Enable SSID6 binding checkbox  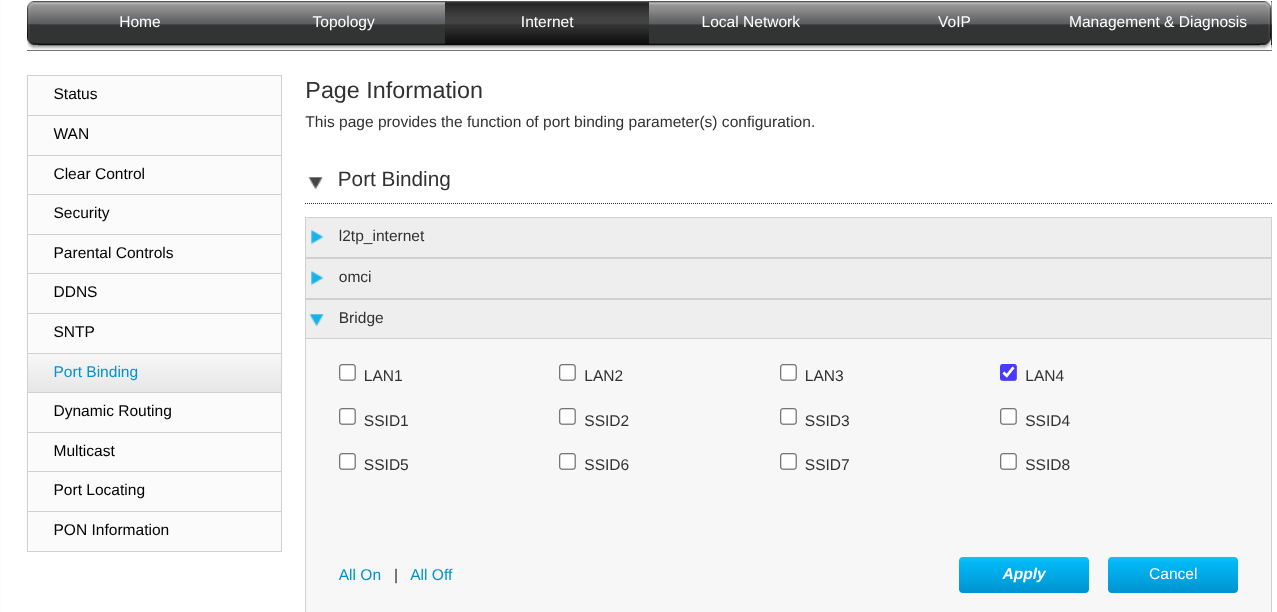[567, 461]
